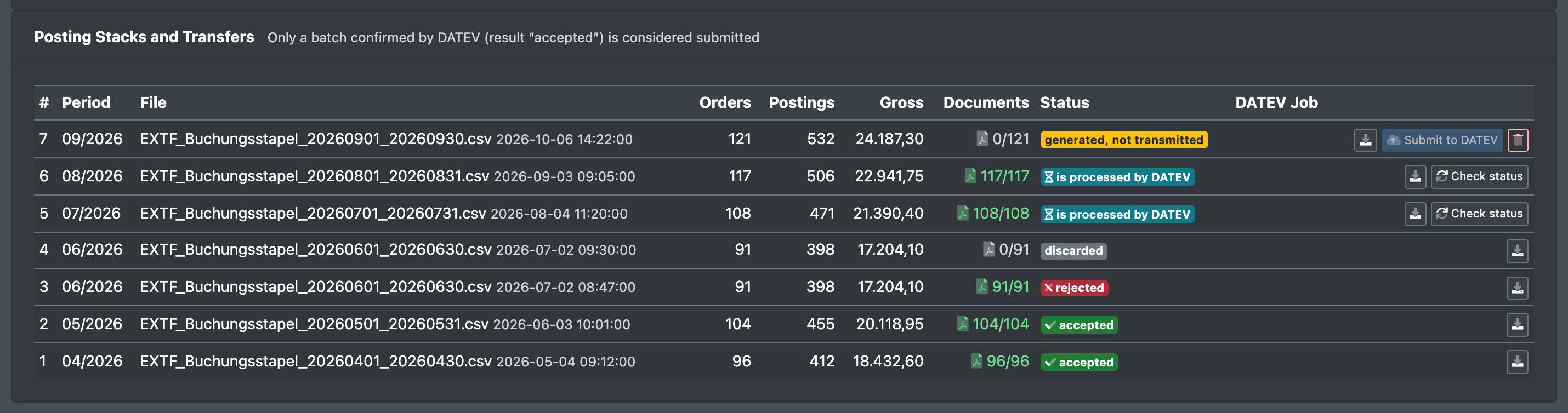Click the 'rejected' status badge
The height and width of the screenshot is (413, 1568).
(x=1073, y=288)
